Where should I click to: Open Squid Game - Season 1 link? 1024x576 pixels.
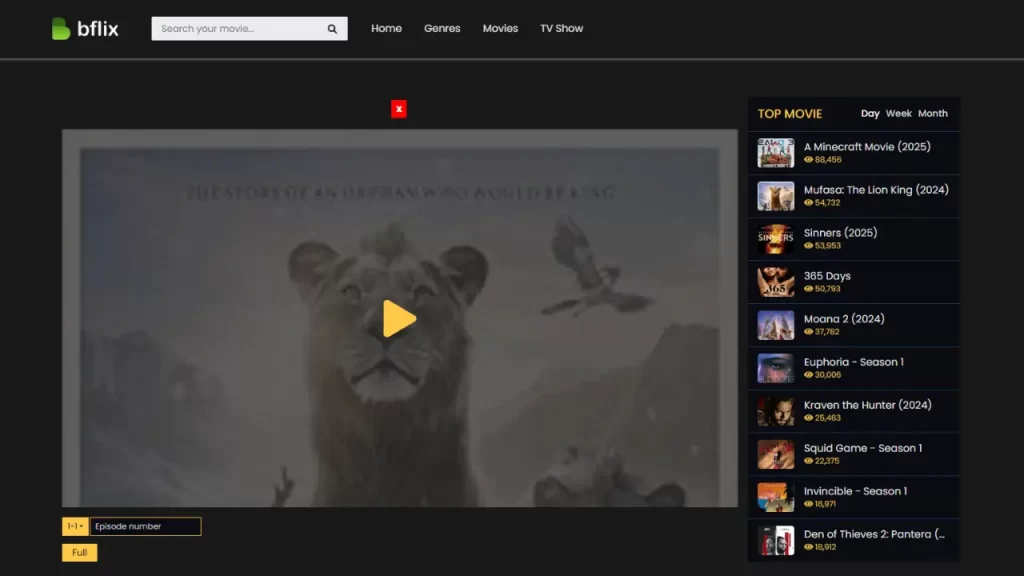click(x=863, y=449)
